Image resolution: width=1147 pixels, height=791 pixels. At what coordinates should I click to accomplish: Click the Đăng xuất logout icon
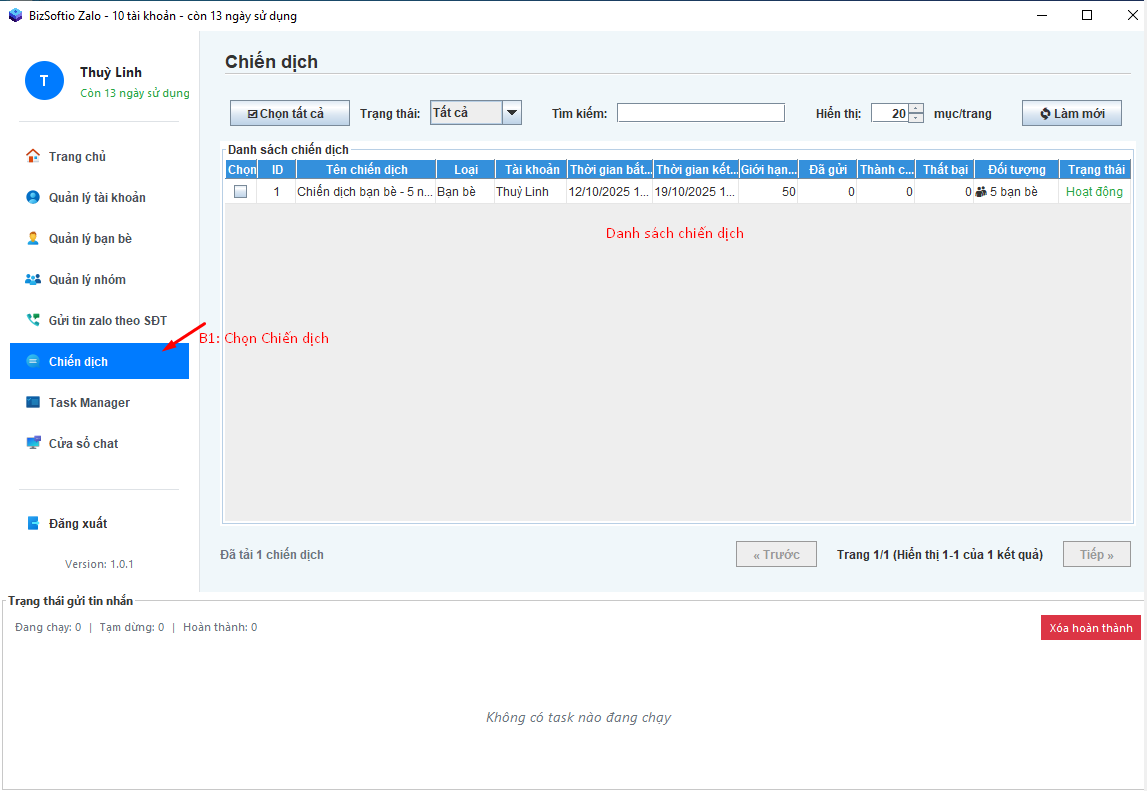33,523
